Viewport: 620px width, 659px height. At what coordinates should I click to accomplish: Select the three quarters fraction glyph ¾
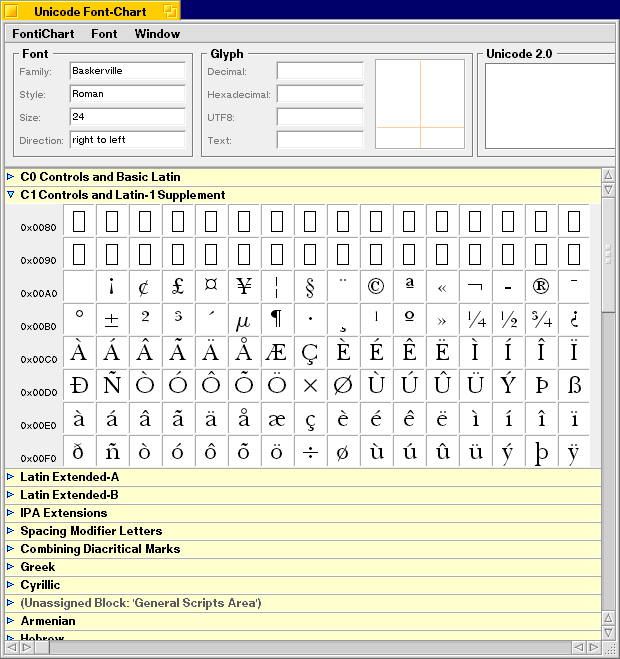click(x=541, y=319)
